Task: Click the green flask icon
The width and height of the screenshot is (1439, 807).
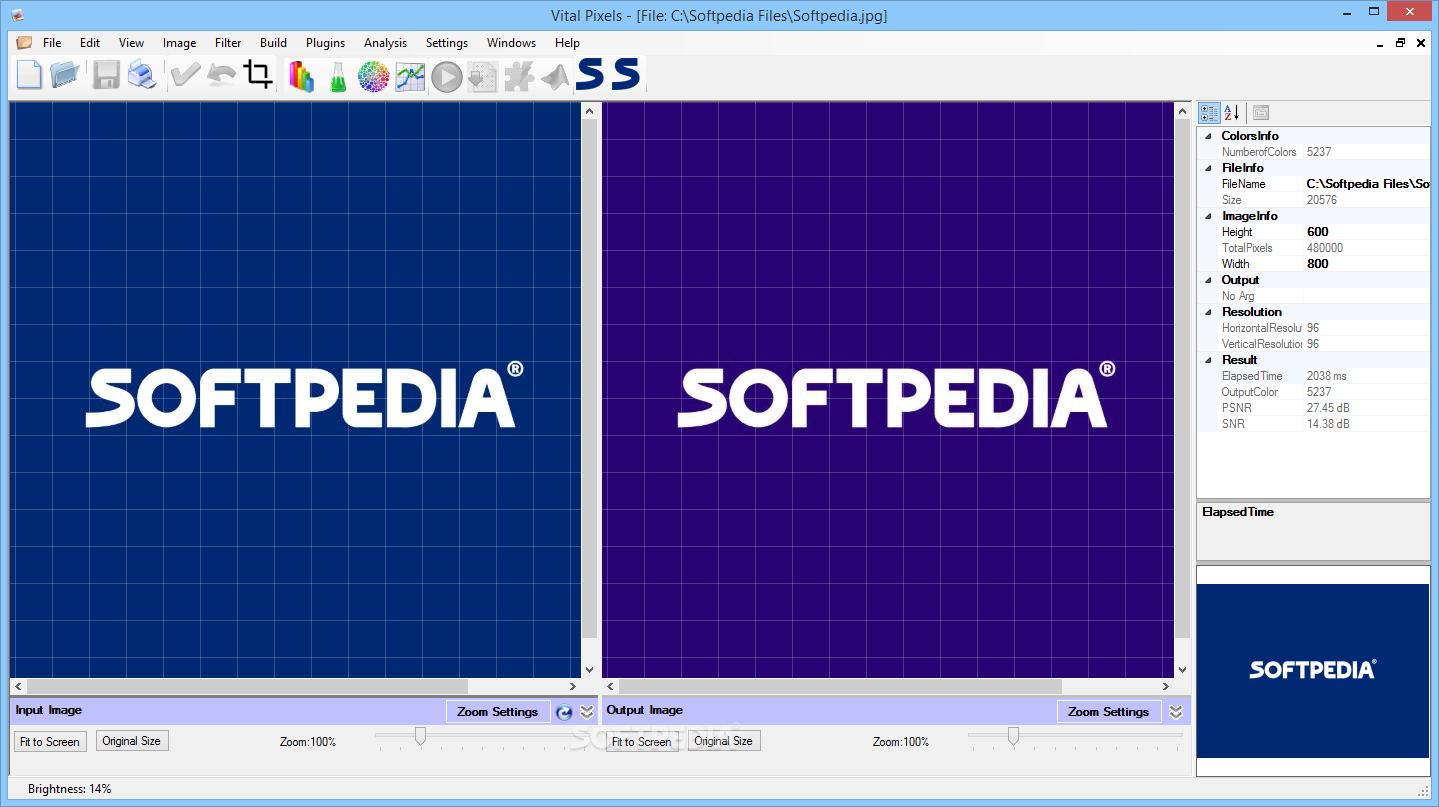Action: click(x=337, y=77)
